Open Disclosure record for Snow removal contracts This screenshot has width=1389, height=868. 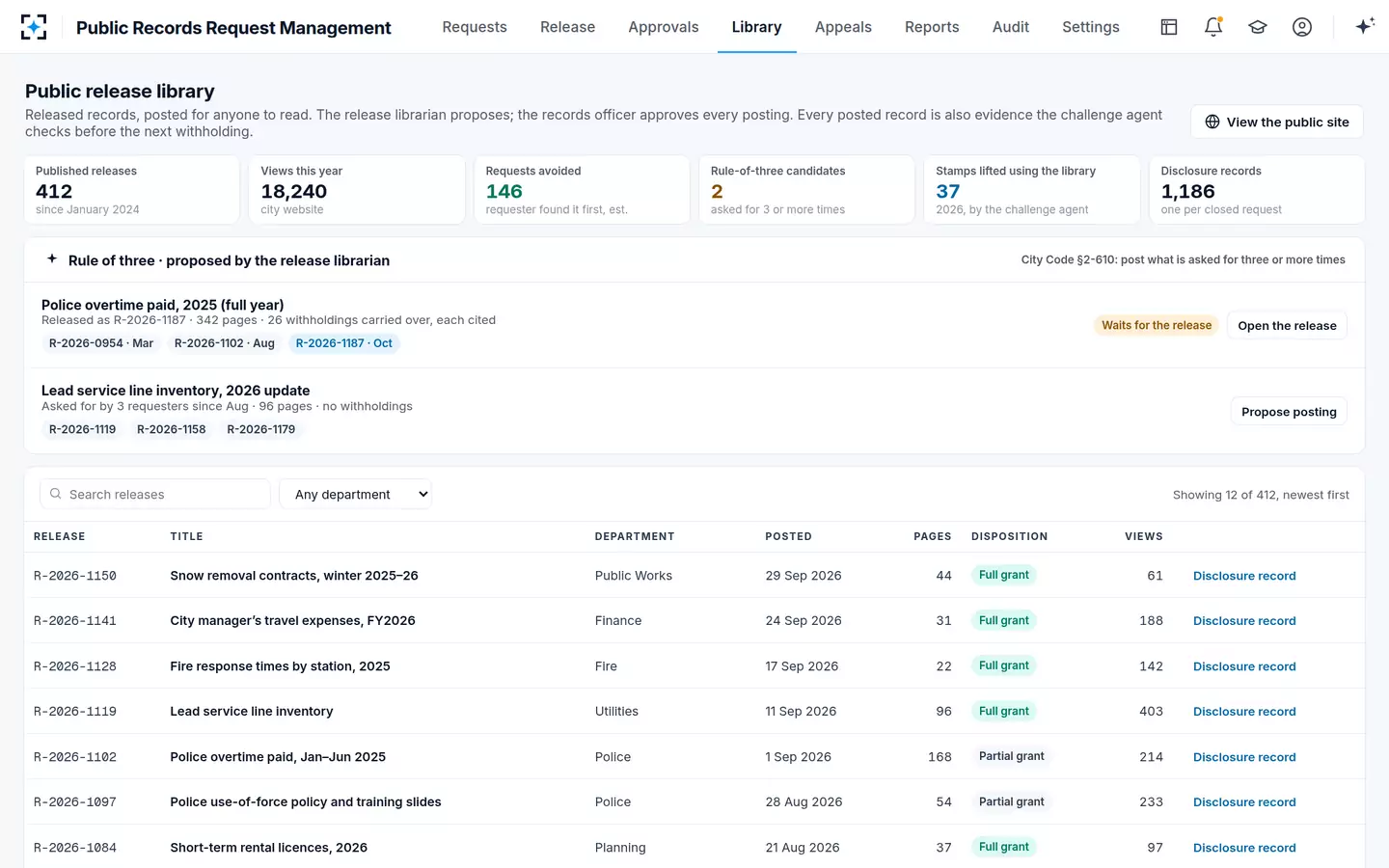tap(1244, 576)
